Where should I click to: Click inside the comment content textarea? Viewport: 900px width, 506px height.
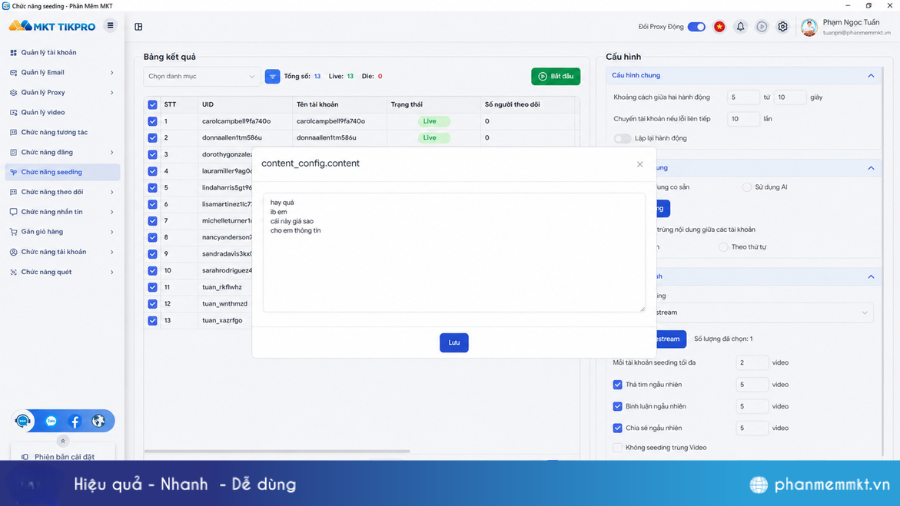[x=454, y=252]
